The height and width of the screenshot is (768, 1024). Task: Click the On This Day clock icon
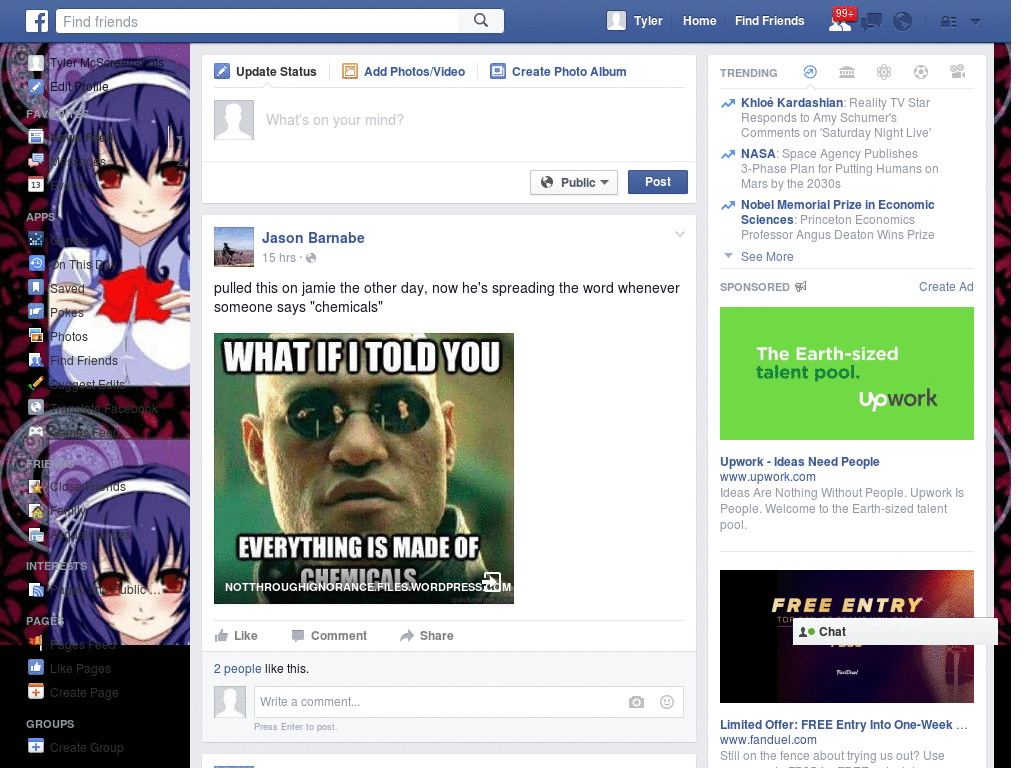37,264
